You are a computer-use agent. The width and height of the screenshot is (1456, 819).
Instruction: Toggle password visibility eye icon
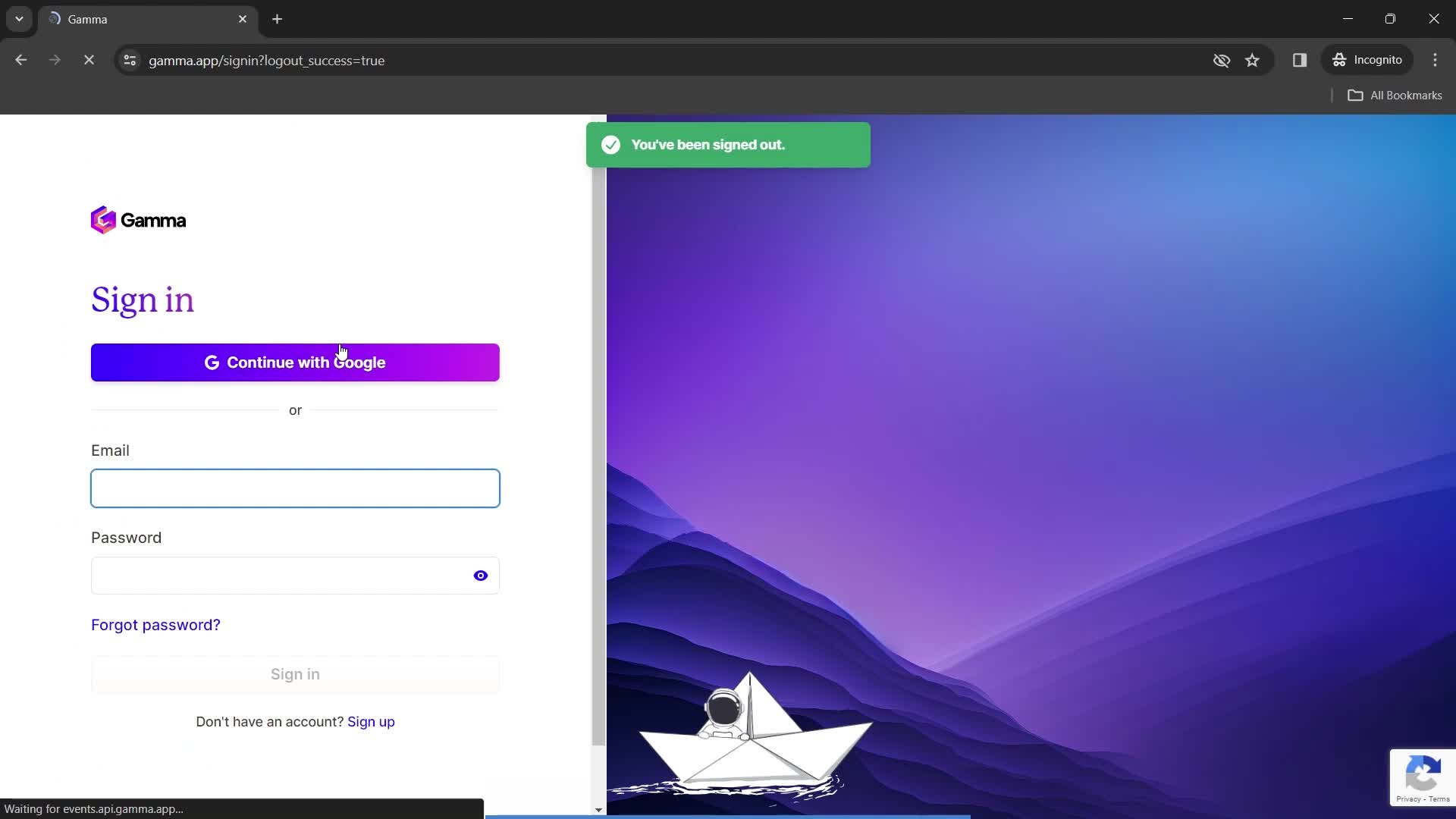pos(481,575)
